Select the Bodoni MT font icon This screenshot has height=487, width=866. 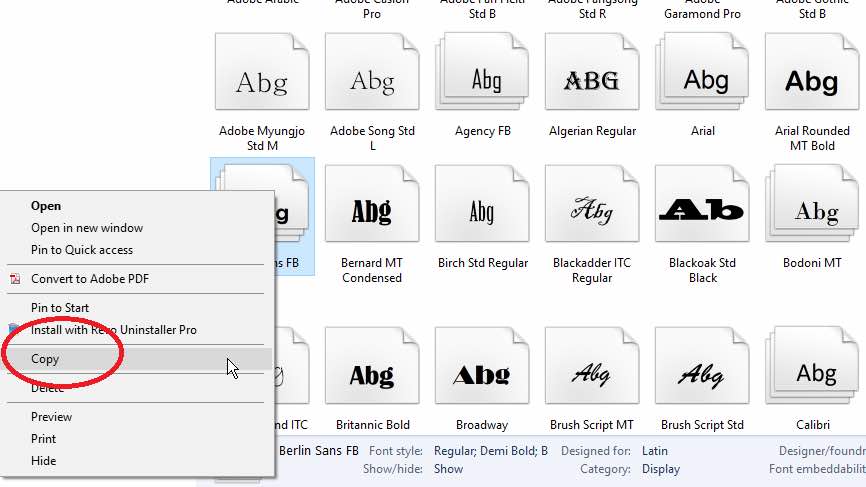pos(812,204)
